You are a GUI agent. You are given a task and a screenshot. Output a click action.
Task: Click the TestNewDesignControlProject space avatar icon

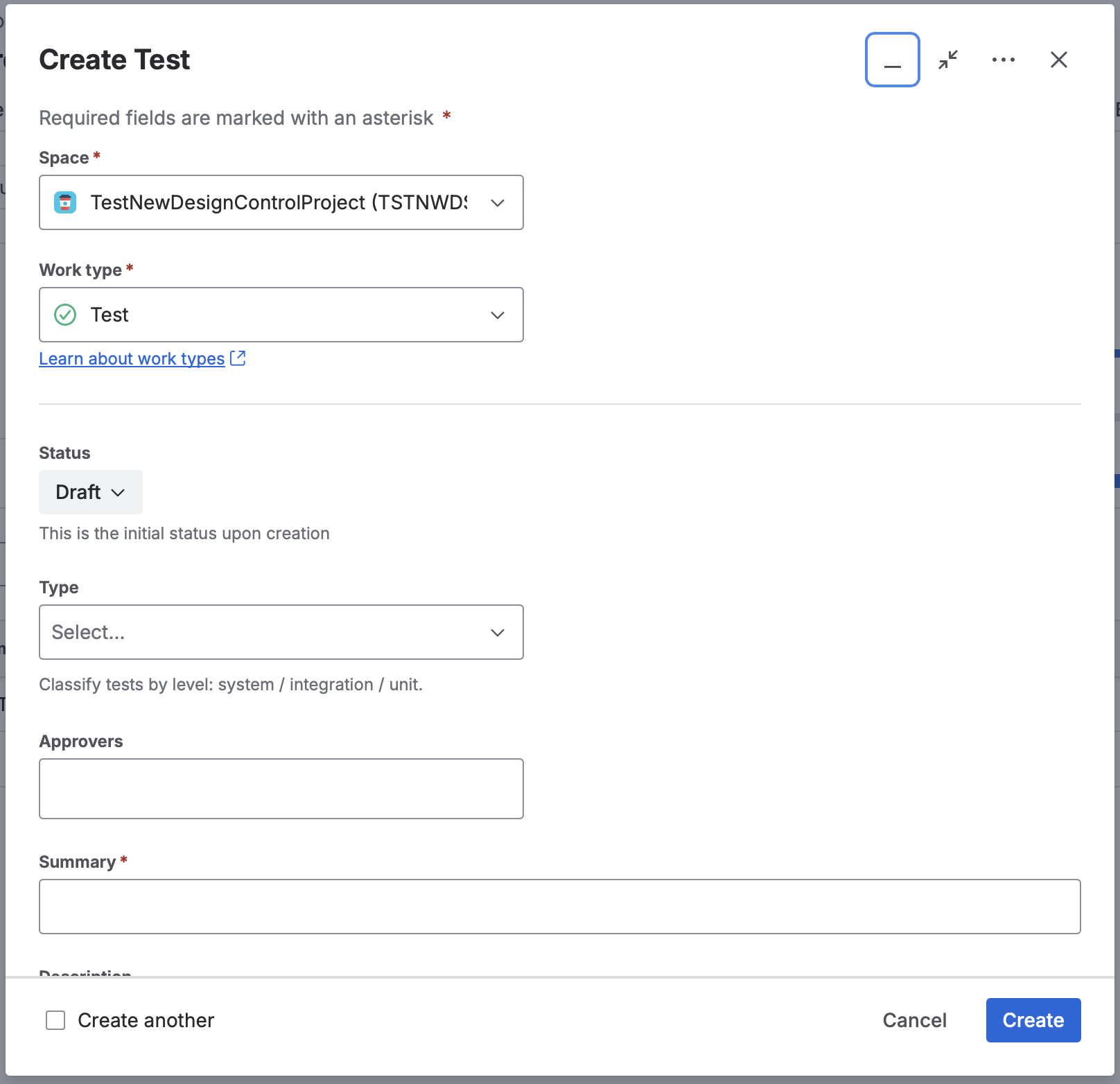[65, 202]
